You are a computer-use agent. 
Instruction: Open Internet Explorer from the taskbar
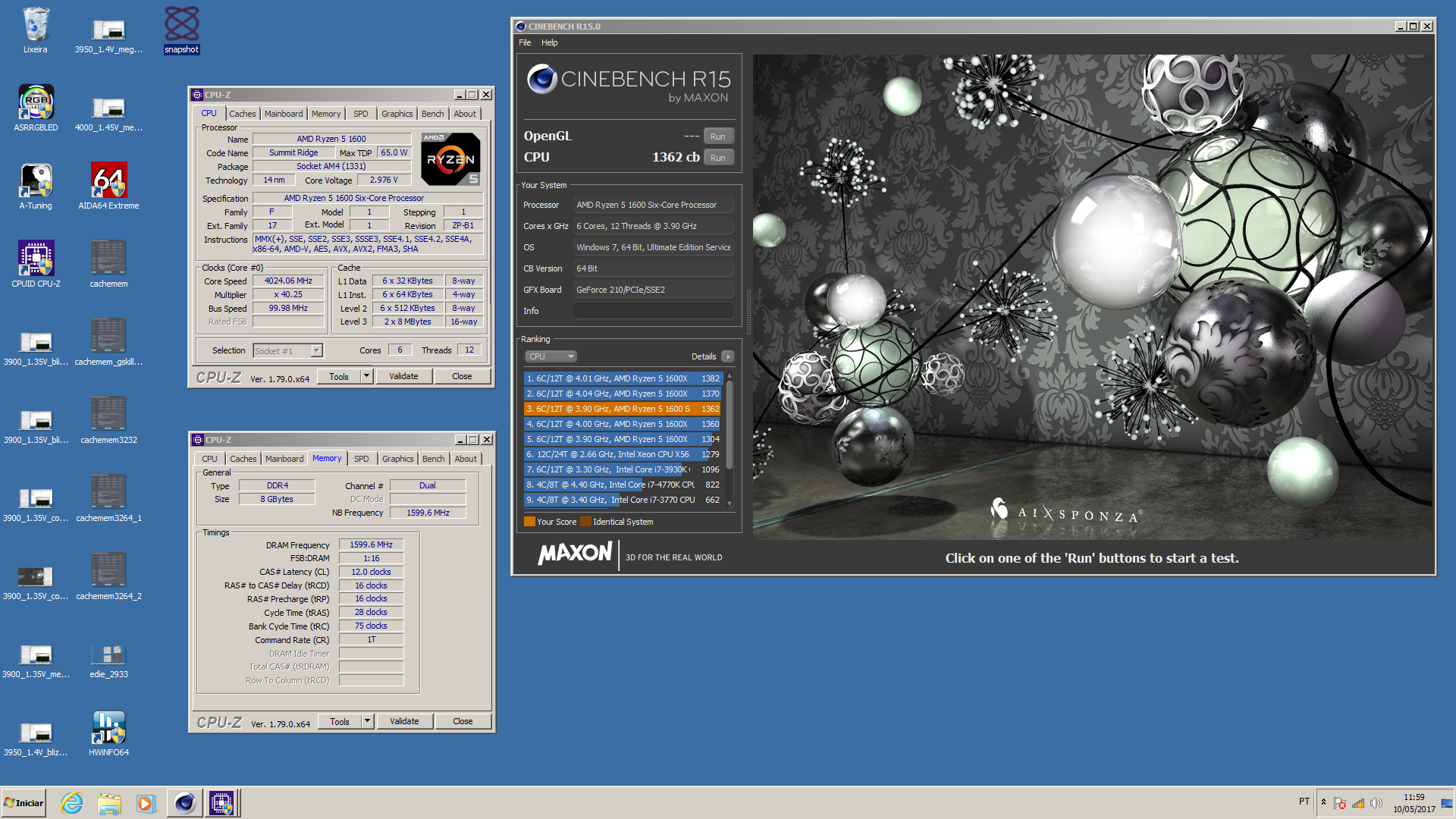point(72,803)
